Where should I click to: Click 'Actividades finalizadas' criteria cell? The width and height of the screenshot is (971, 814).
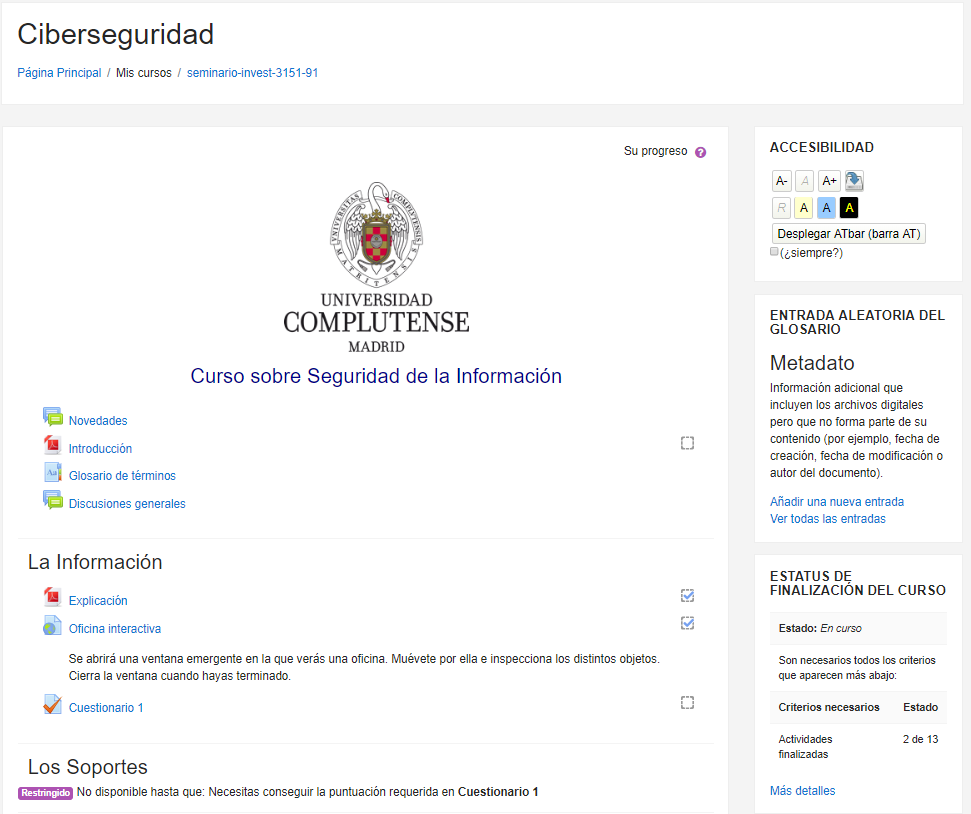[805, 746]
